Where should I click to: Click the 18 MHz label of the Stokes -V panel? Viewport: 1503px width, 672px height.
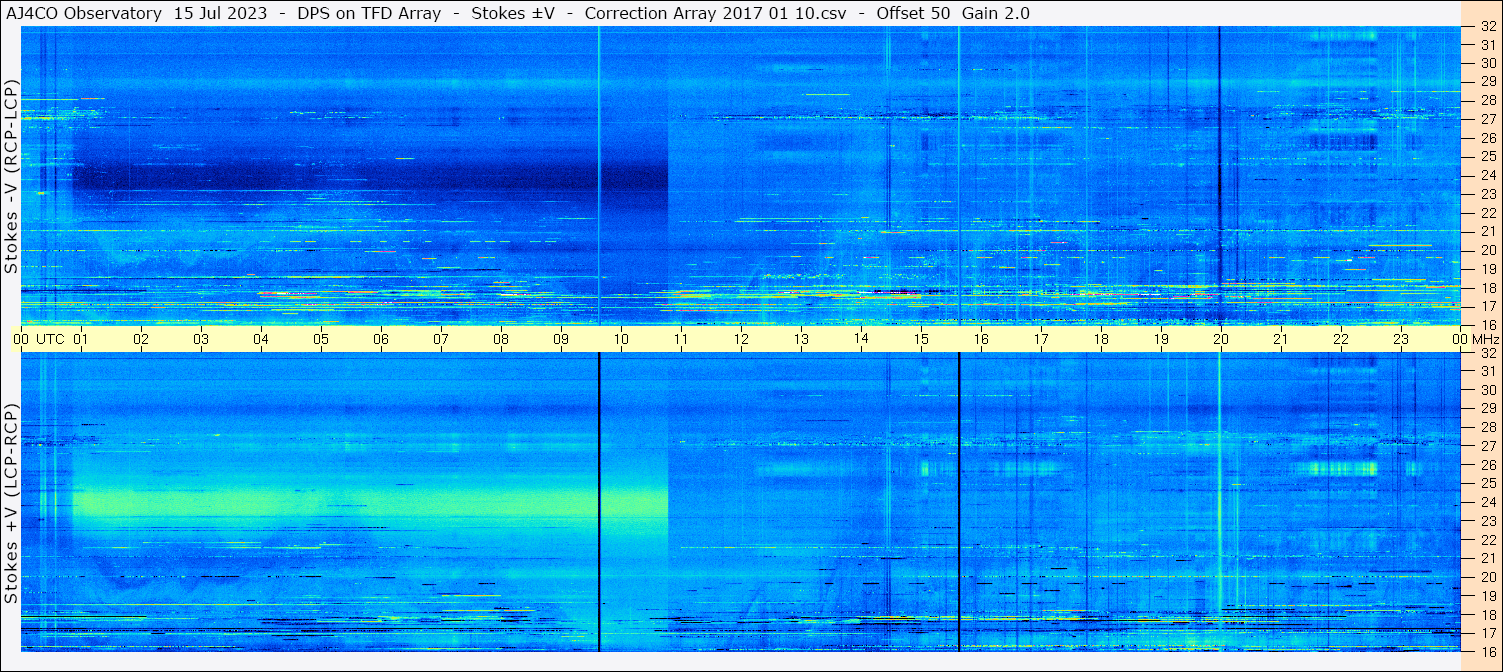(x=1487, y=287)
